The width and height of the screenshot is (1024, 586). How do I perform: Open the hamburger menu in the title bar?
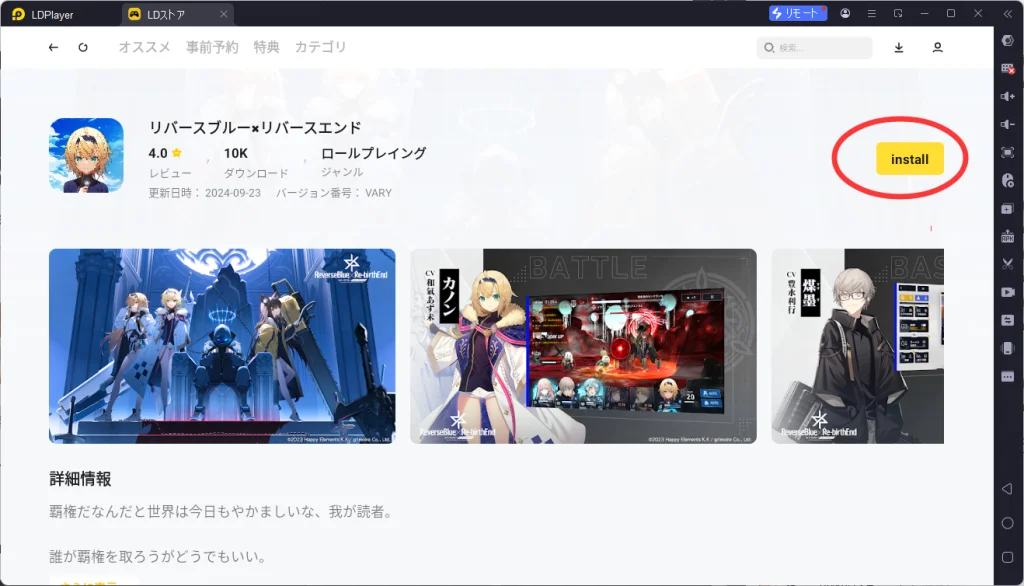click(x=871, y=13)
